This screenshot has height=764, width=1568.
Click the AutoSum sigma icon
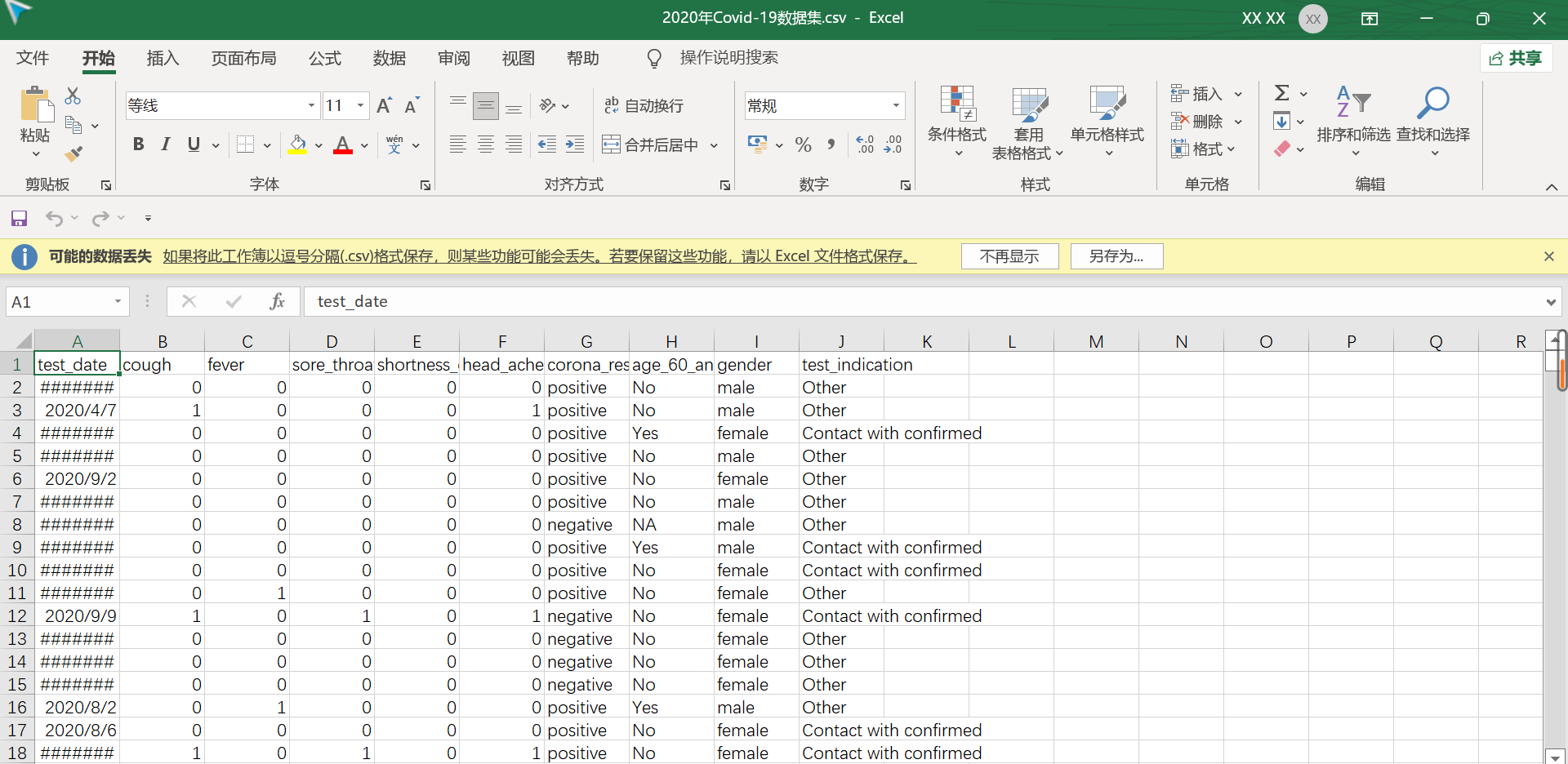1282,93
